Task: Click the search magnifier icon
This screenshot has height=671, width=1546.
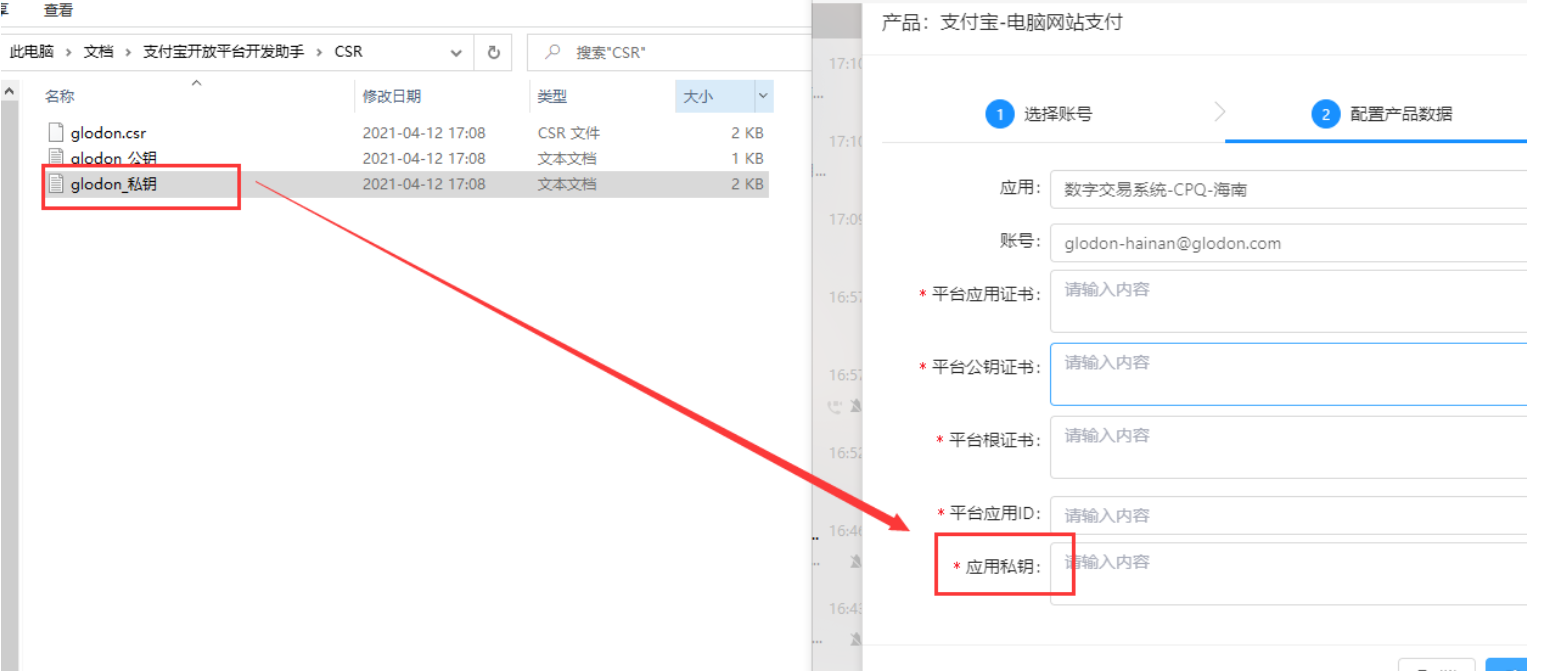Action: pos(551,52)
